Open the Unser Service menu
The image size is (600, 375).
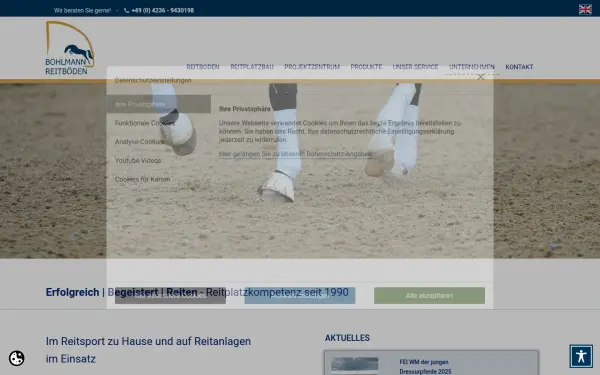415,67
